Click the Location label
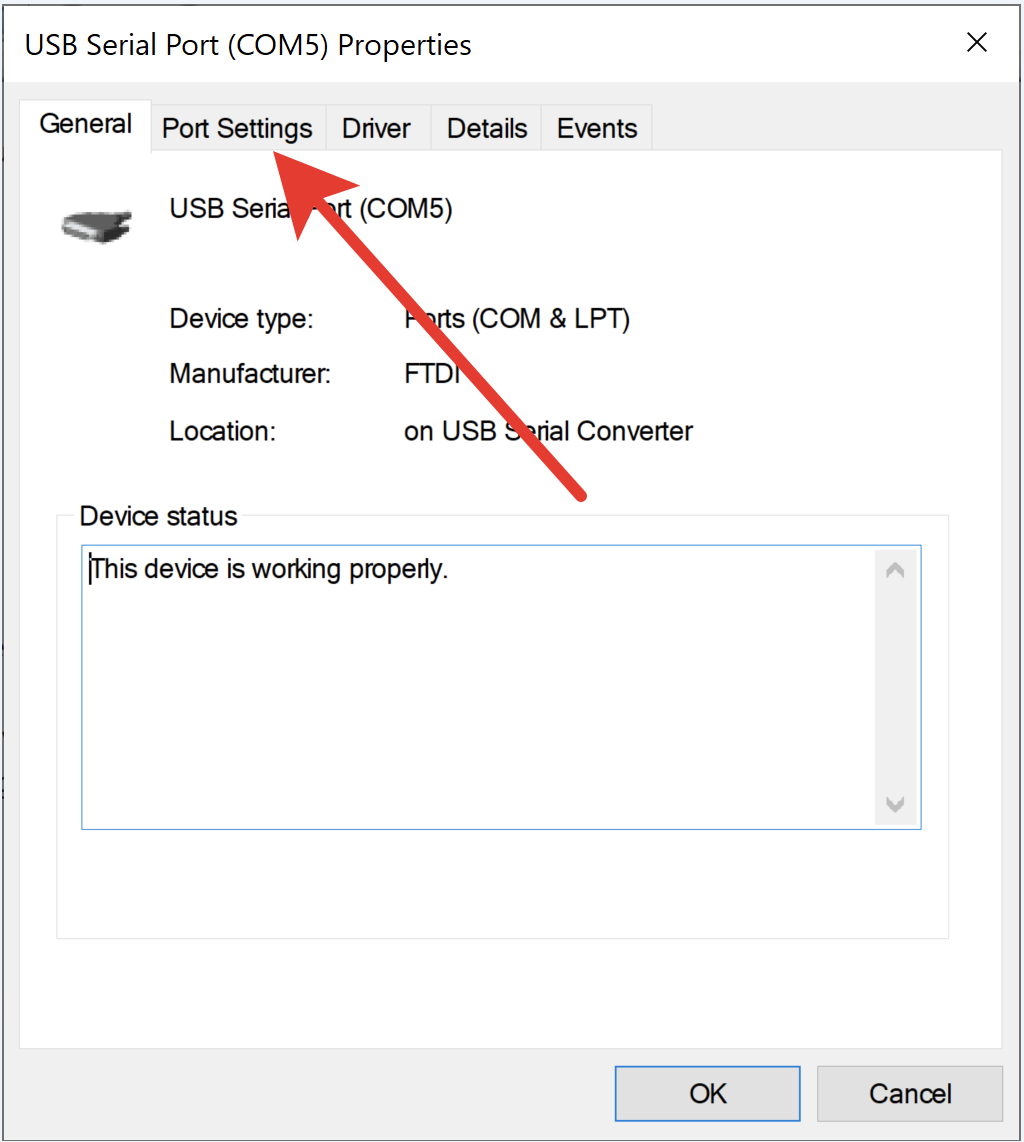This screenshot has height=1142, width=1024. [x=222, y=432]
